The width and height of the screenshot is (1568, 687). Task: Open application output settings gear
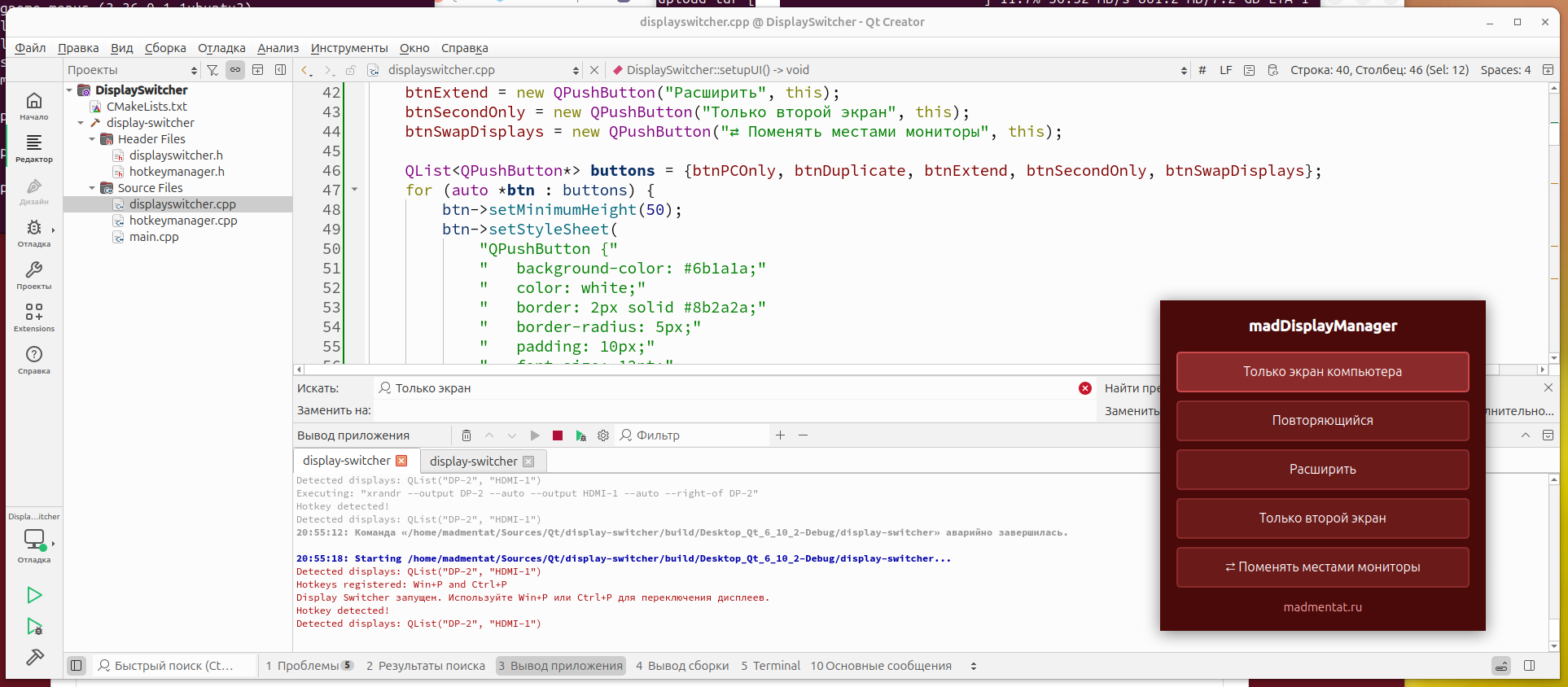(x=603, y=435)
